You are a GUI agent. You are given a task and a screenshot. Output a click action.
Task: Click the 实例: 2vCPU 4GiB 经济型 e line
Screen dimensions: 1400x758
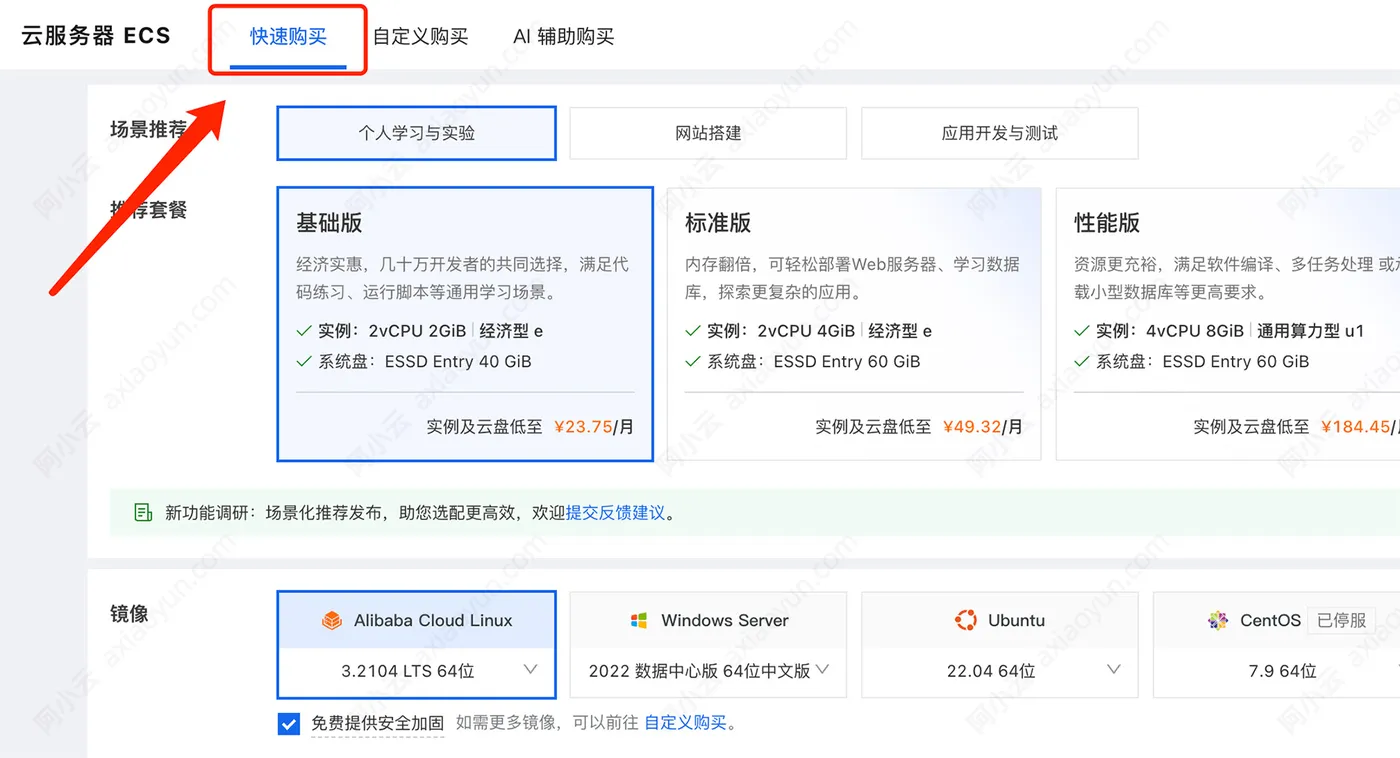click(x=809, y=331)
